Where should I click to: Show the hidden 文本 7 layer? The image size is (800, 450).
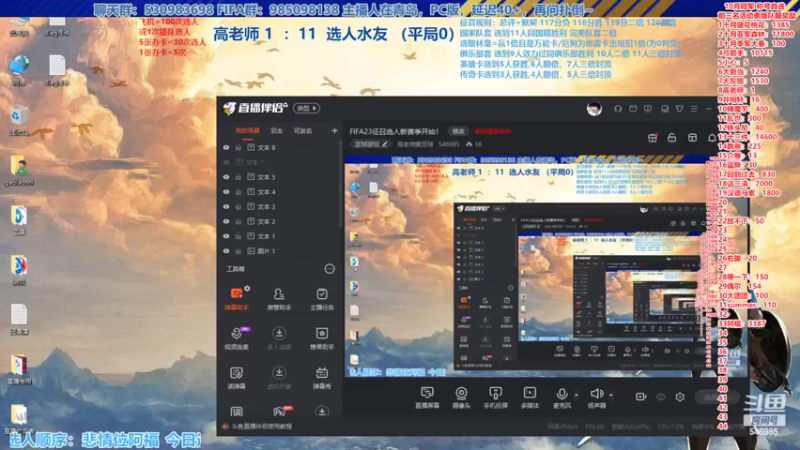click(x=226, y=162)
